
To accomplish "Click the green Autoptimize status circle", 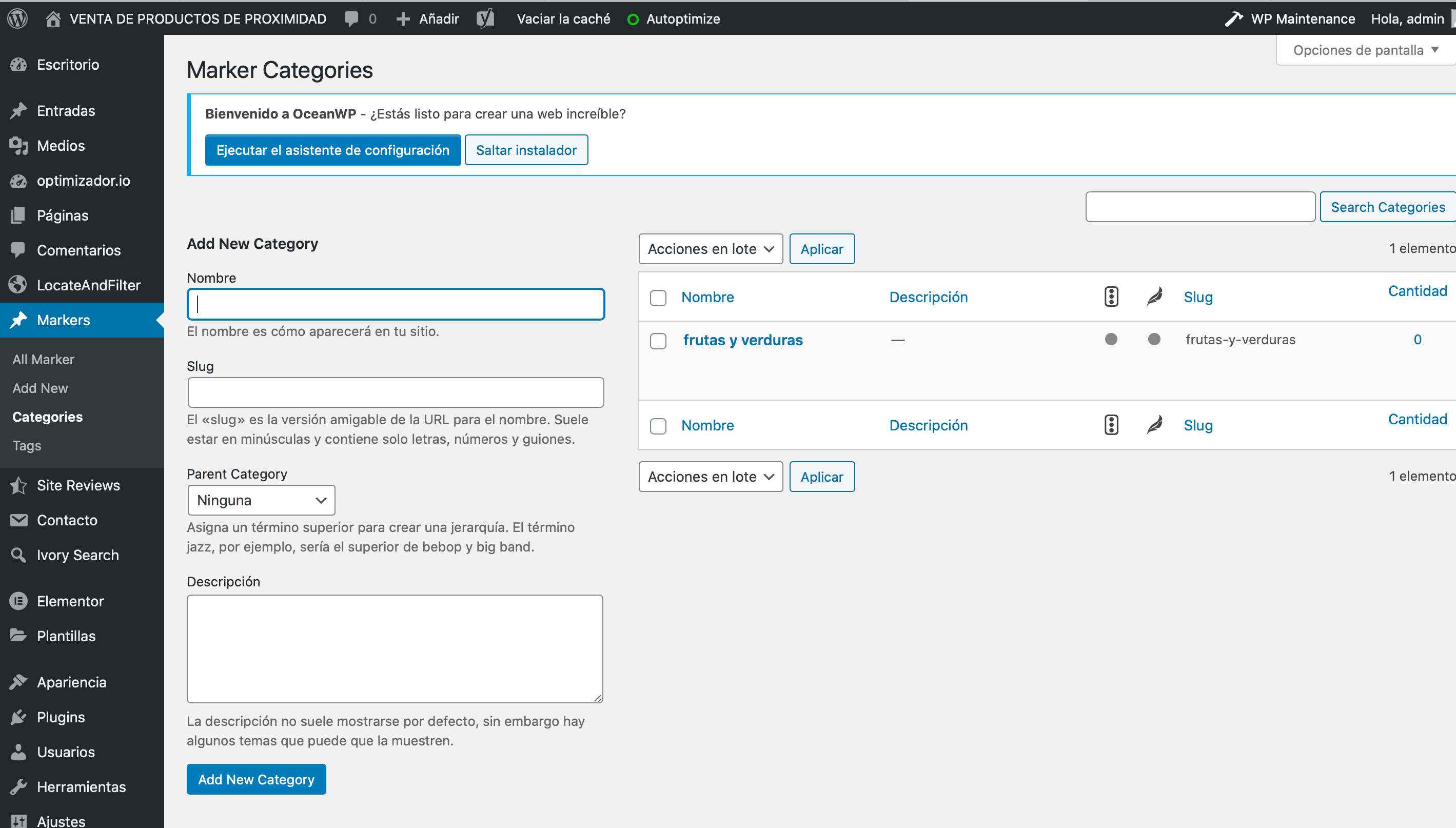I will click(632, 19).
